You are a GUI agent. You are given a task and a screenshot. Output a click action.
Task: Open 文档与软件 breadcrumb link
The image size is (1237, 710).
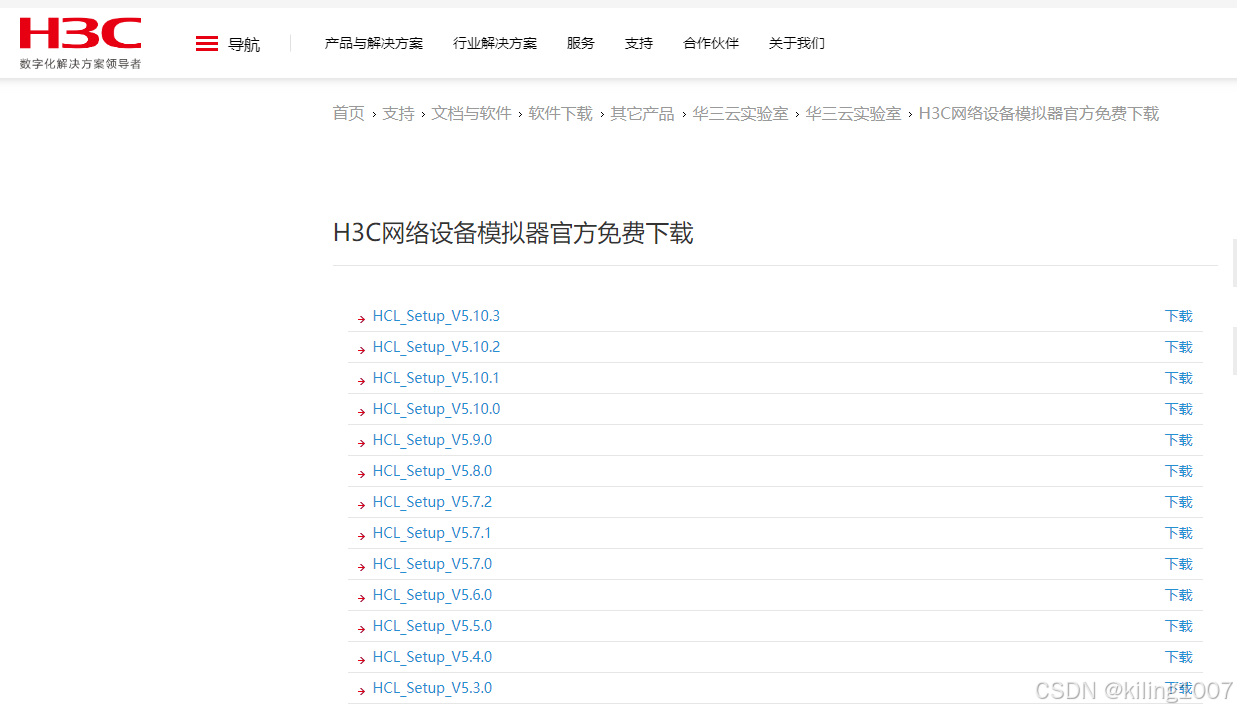(472, 114)
